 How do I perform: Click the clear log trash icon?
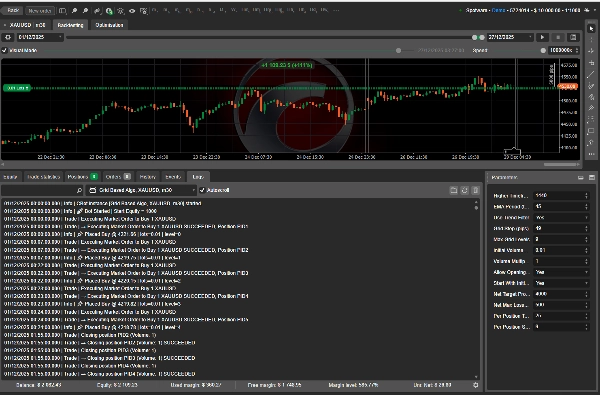tap(476, 190)
